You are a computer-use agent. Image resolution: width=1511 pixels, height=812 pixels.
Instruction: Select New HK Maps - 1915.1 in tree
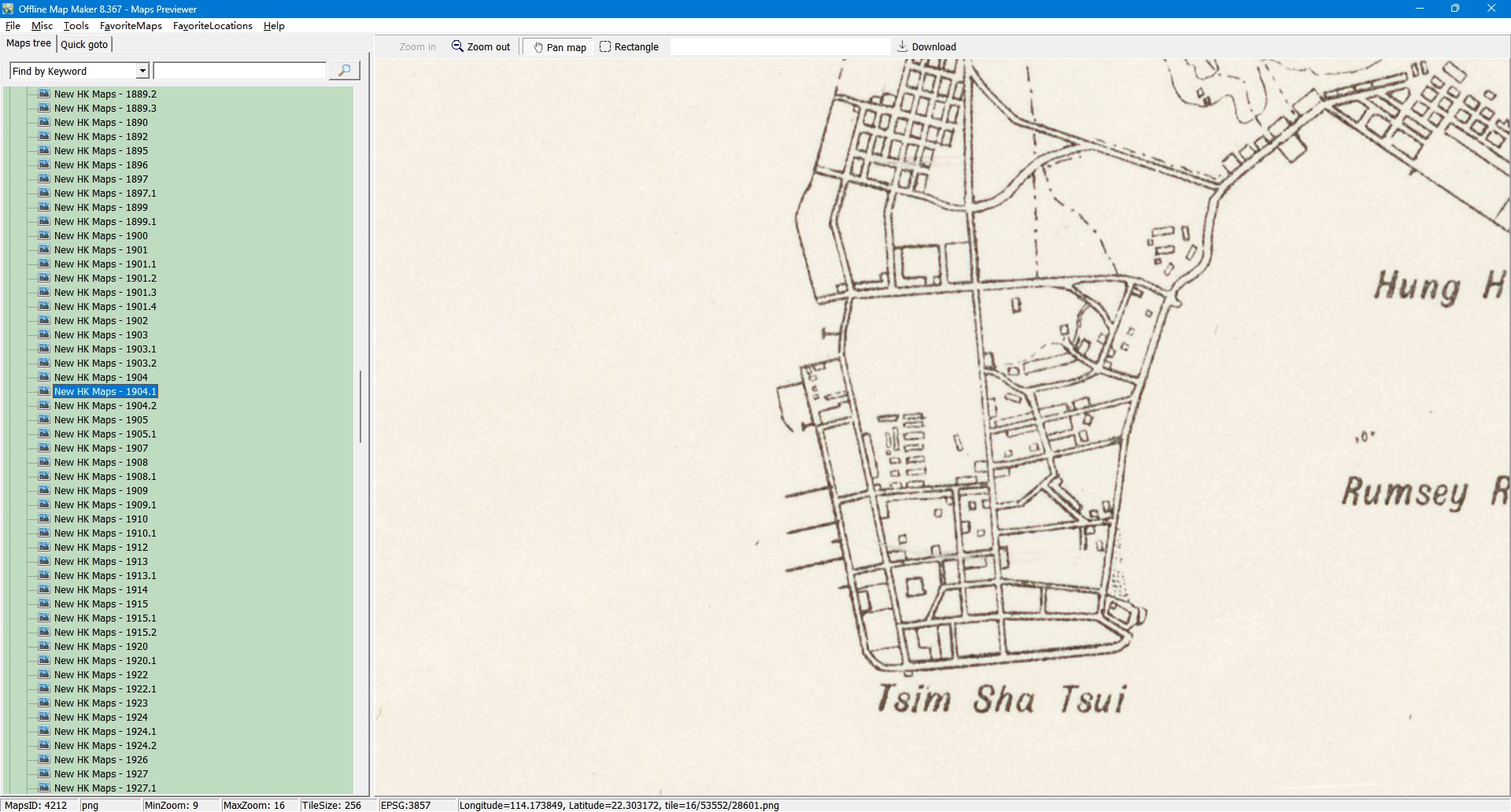click(105, 618)
